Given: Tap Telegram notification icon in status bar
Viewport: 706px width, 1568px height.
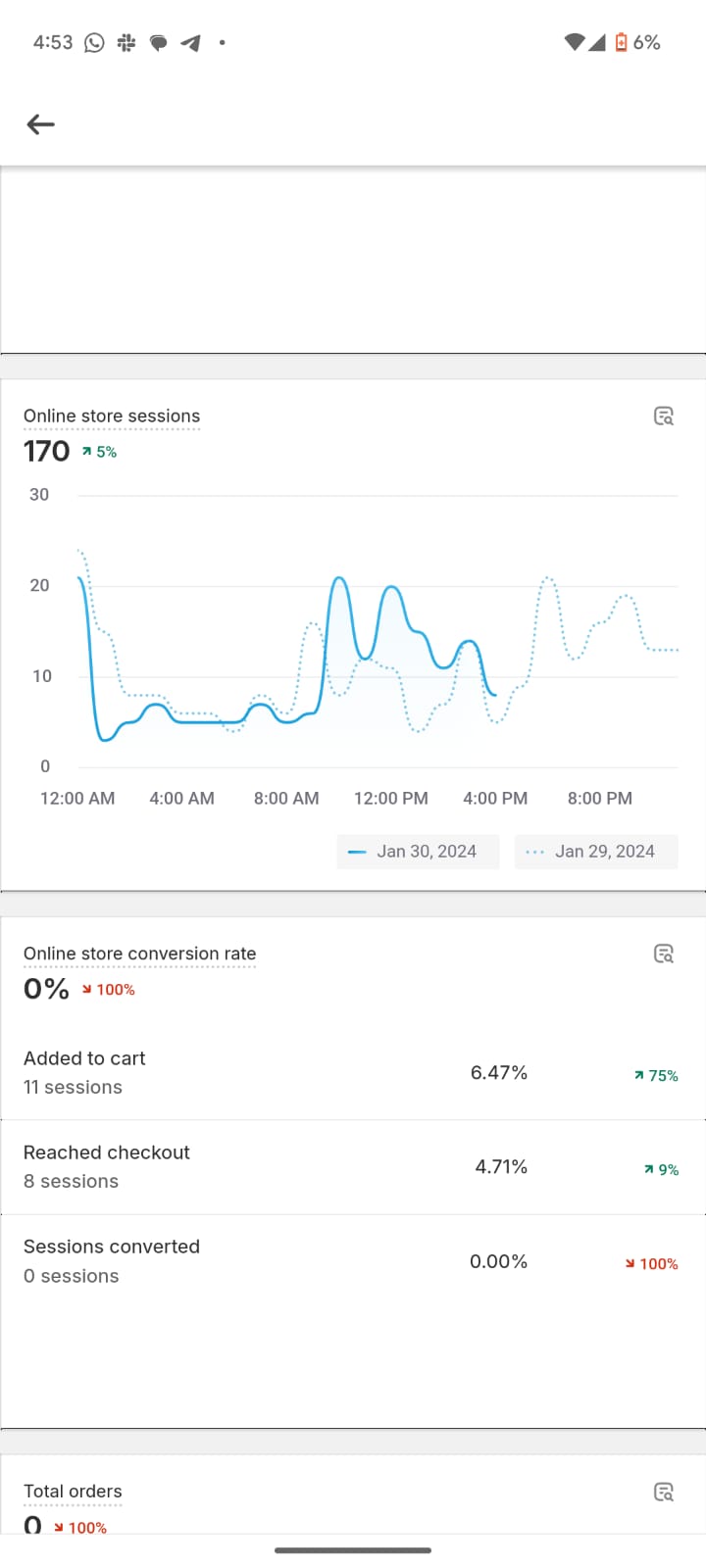Looking at the screenshot, I should tap(190, 42).
